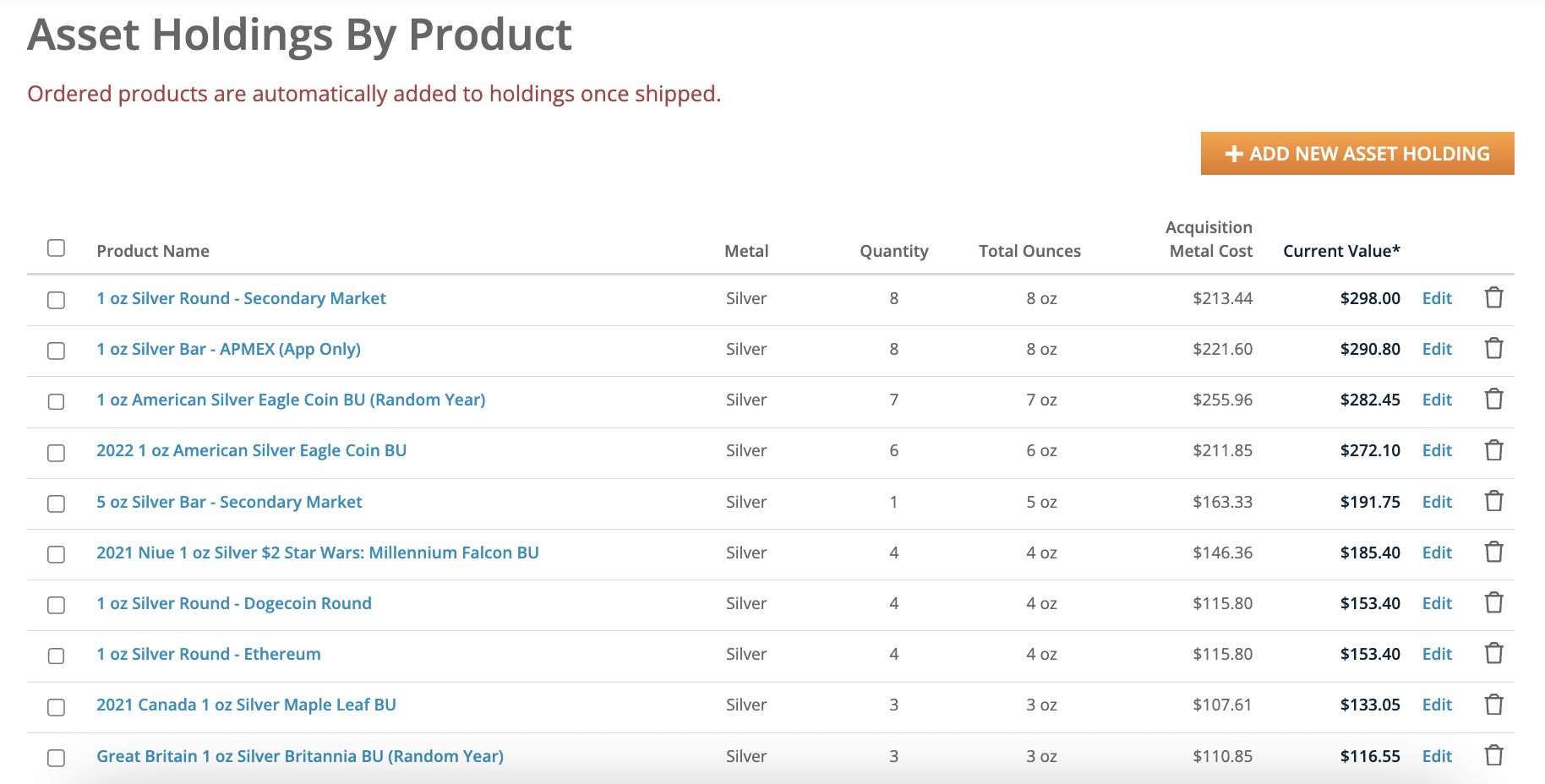Image resolution: width=1545 pixels, height=784 pixels.
Task: Tick the Great Britain Britannia checkbox
Action: [x=56, y=758]
